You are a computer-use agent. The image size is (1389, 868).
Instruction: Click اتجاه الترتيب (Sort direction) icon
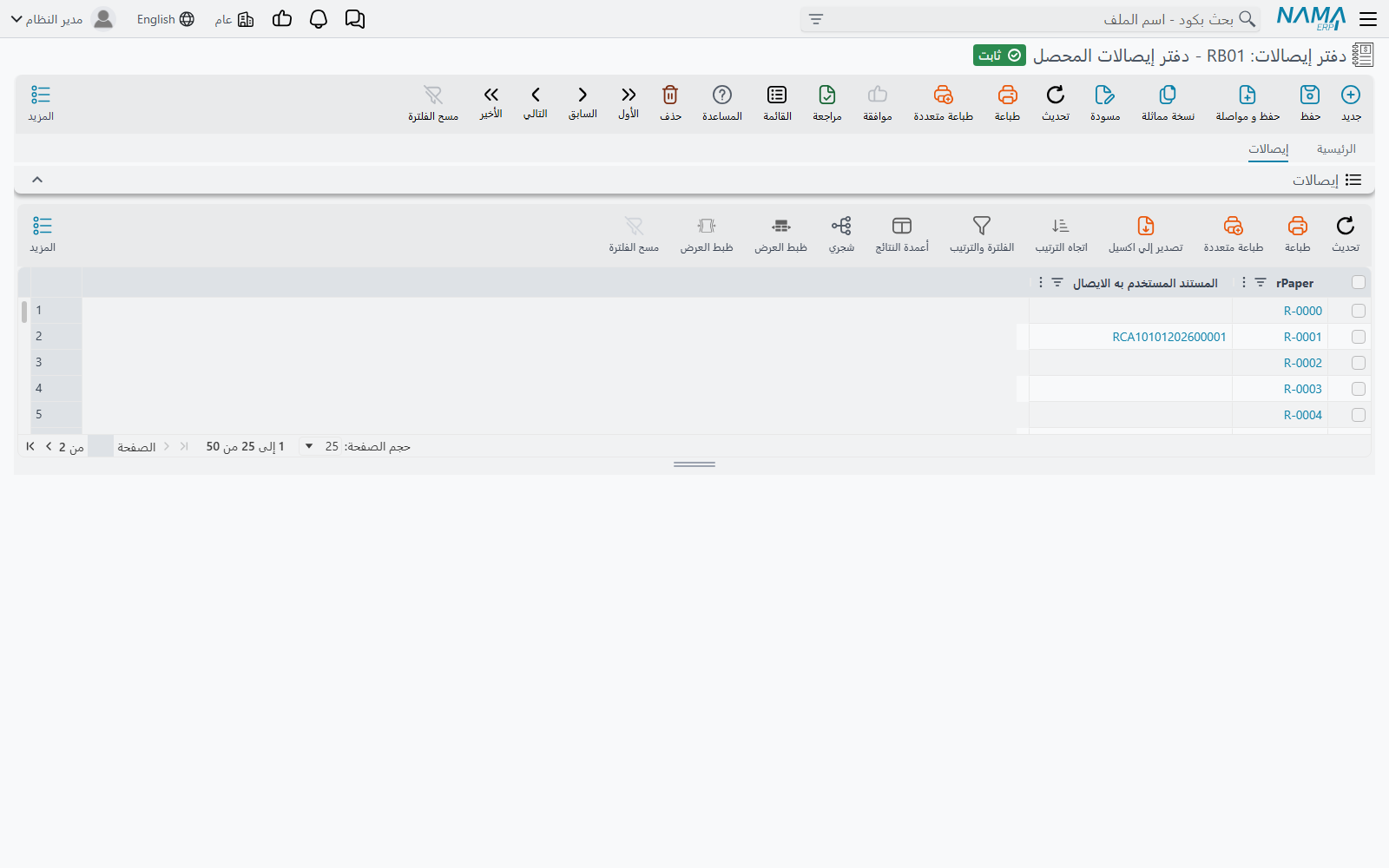point(1061,226)
